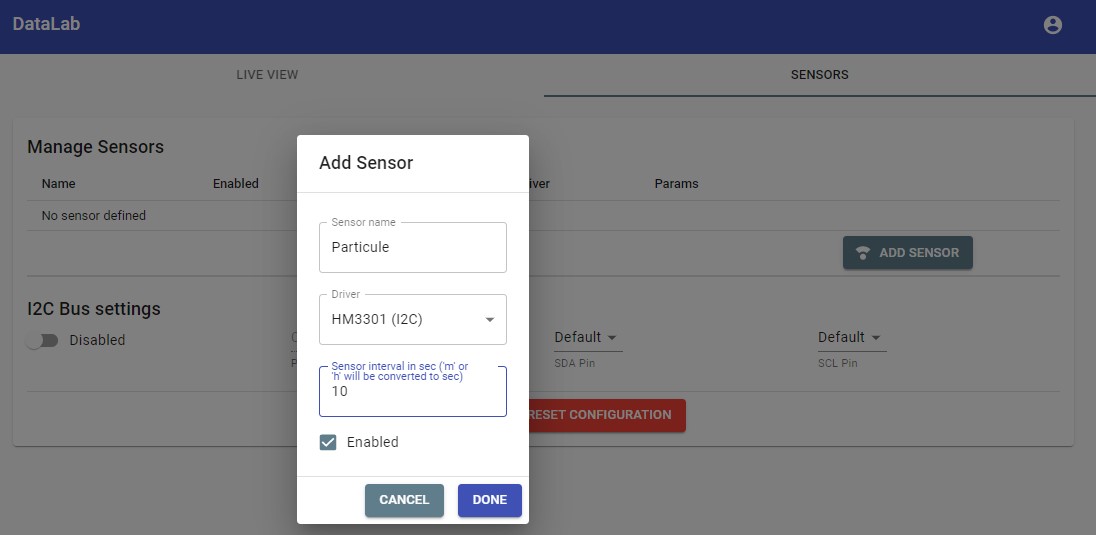Expand the SCL Pin dropdown
This screenshot has height=535, width=1096.
click(851, 338)
